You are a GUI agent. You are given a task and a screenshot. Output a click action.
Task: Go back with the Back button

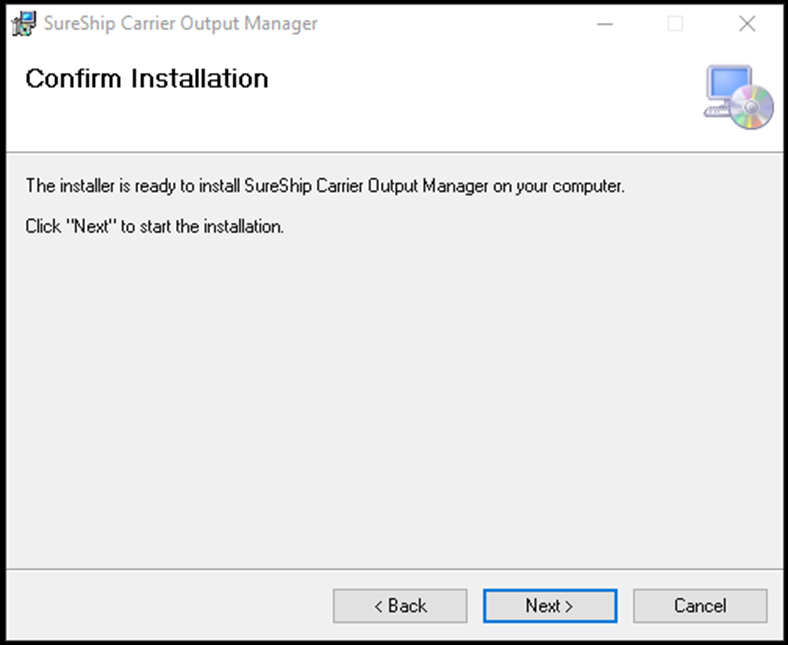(x=400, y=606)
